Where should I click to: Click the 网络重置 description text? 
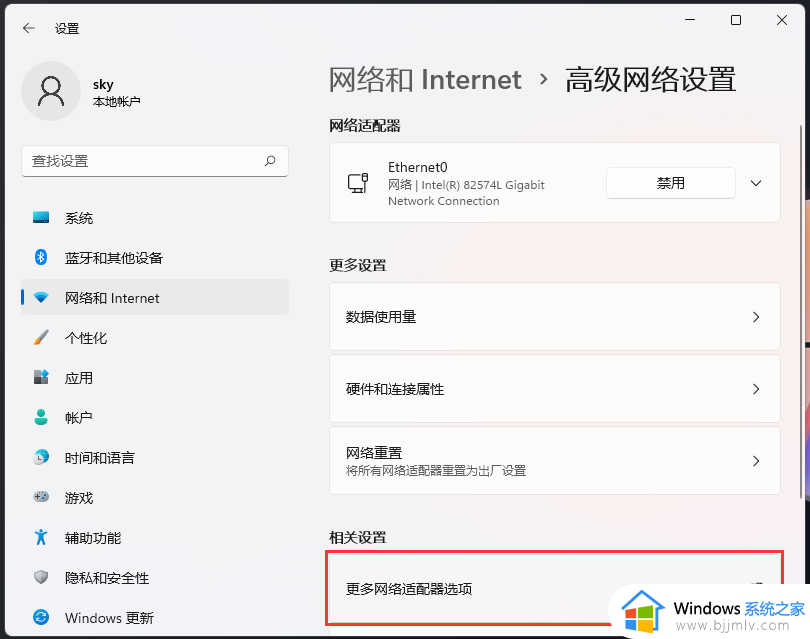(x=435, y=471)
